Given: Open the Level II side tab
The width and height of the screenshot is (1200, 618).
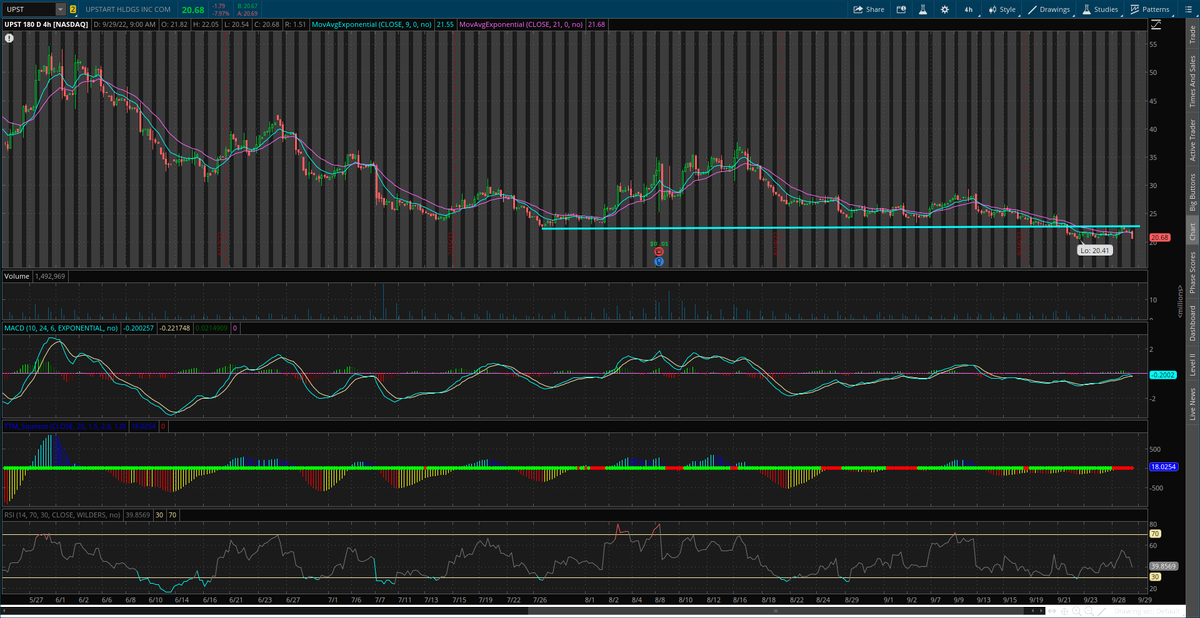Looking at the screenshot, I should (x=1191, y=366).
